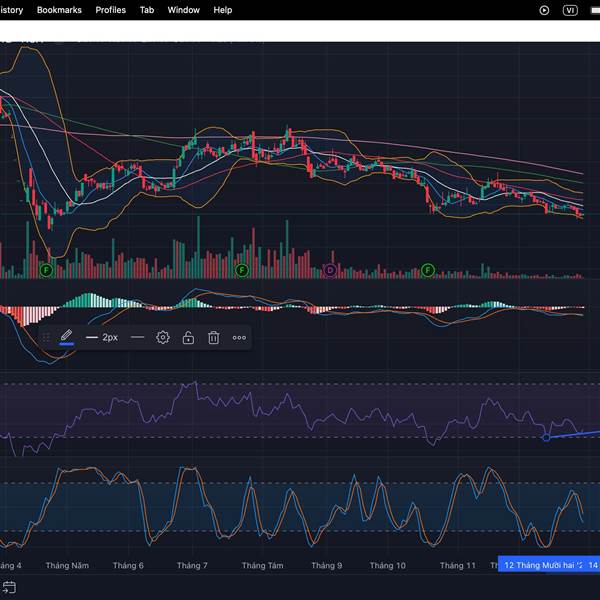Click the rightmost green F earnings marker
Screen dimensions: 600x600
click(428, 271)
